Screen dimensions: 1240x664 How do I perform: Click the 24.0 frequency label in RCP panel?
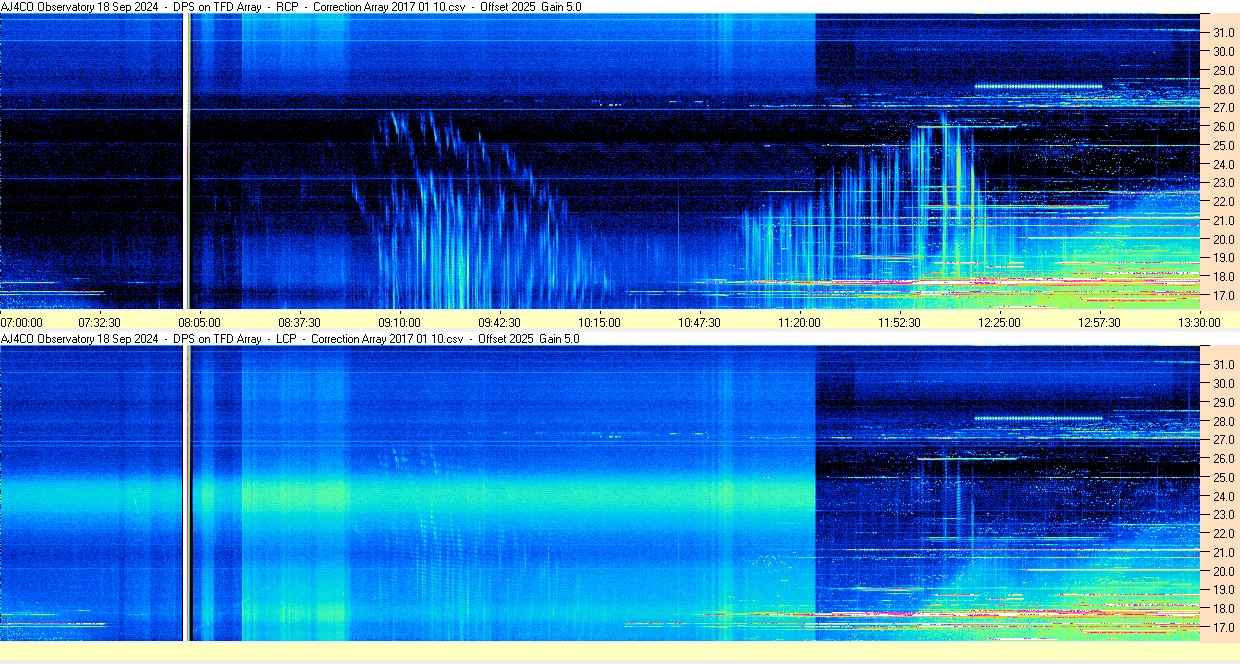point(1223,165)
